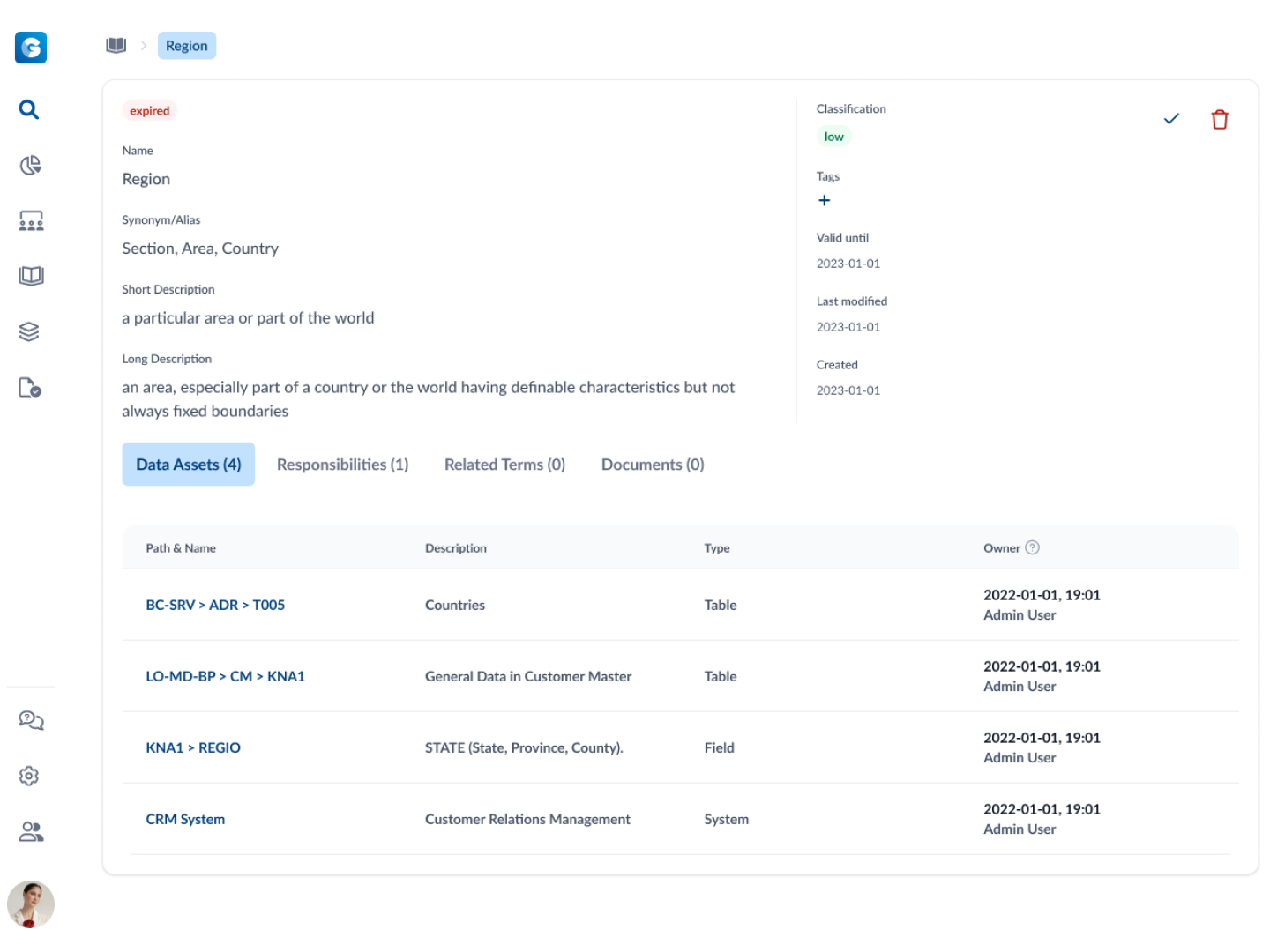Screen dimensions: 1270x952
Task: Click the app logo in the sidebar
Action: [31, 48]
